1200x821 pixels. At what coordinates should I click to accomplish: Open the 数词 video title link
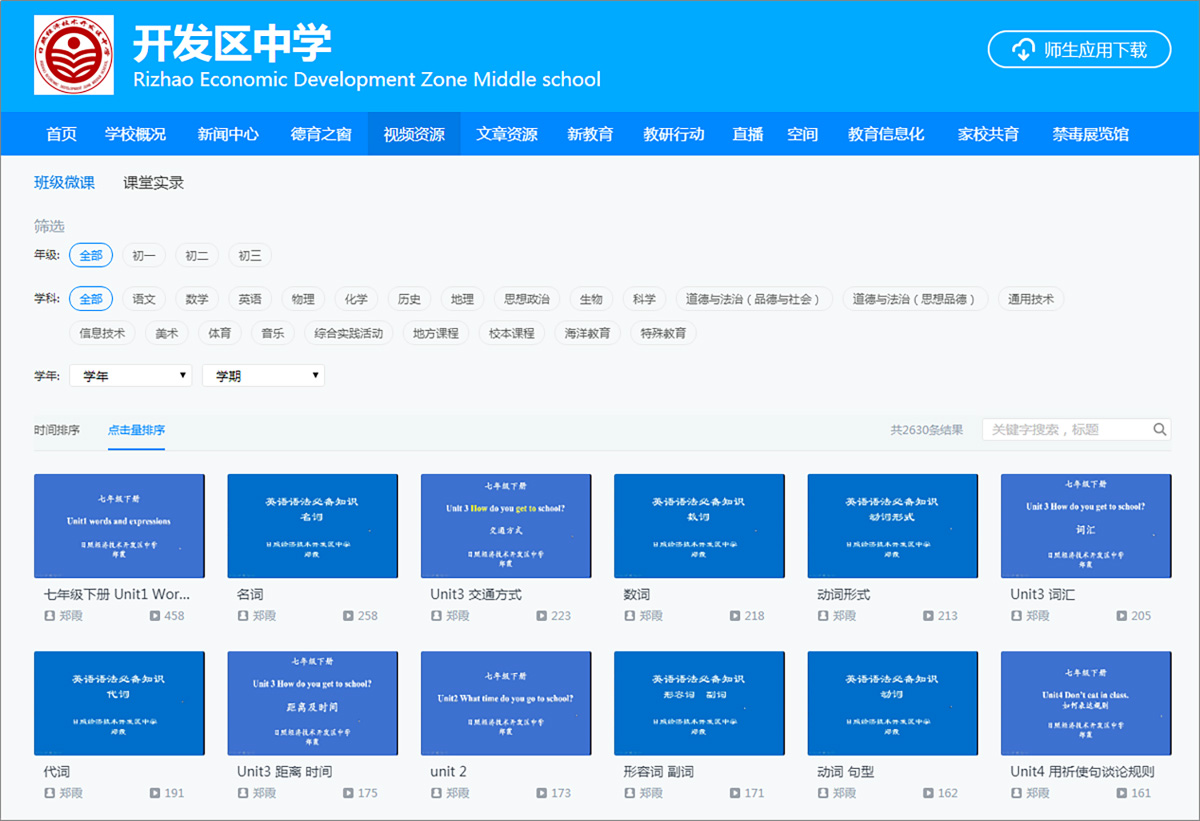(638, 594)
